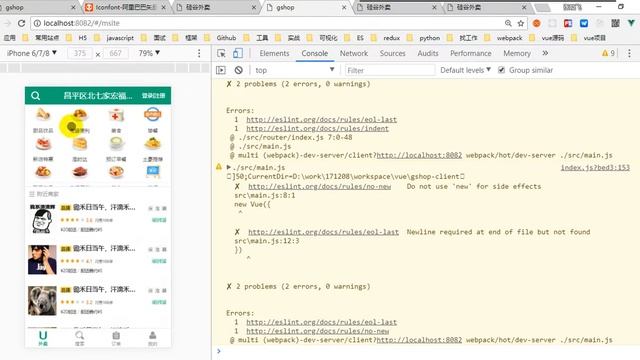640x360 pixels.
Task: Click the QR code extension icon
Action: pos(616,23)
